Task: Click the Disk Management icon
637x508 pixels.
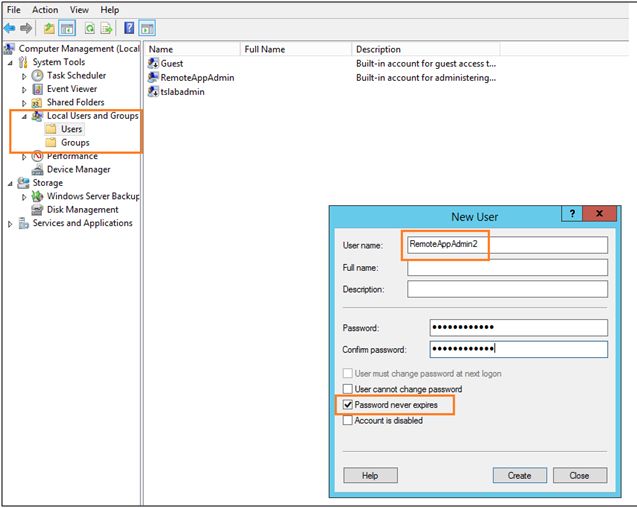Action: (x=37, y=210)
